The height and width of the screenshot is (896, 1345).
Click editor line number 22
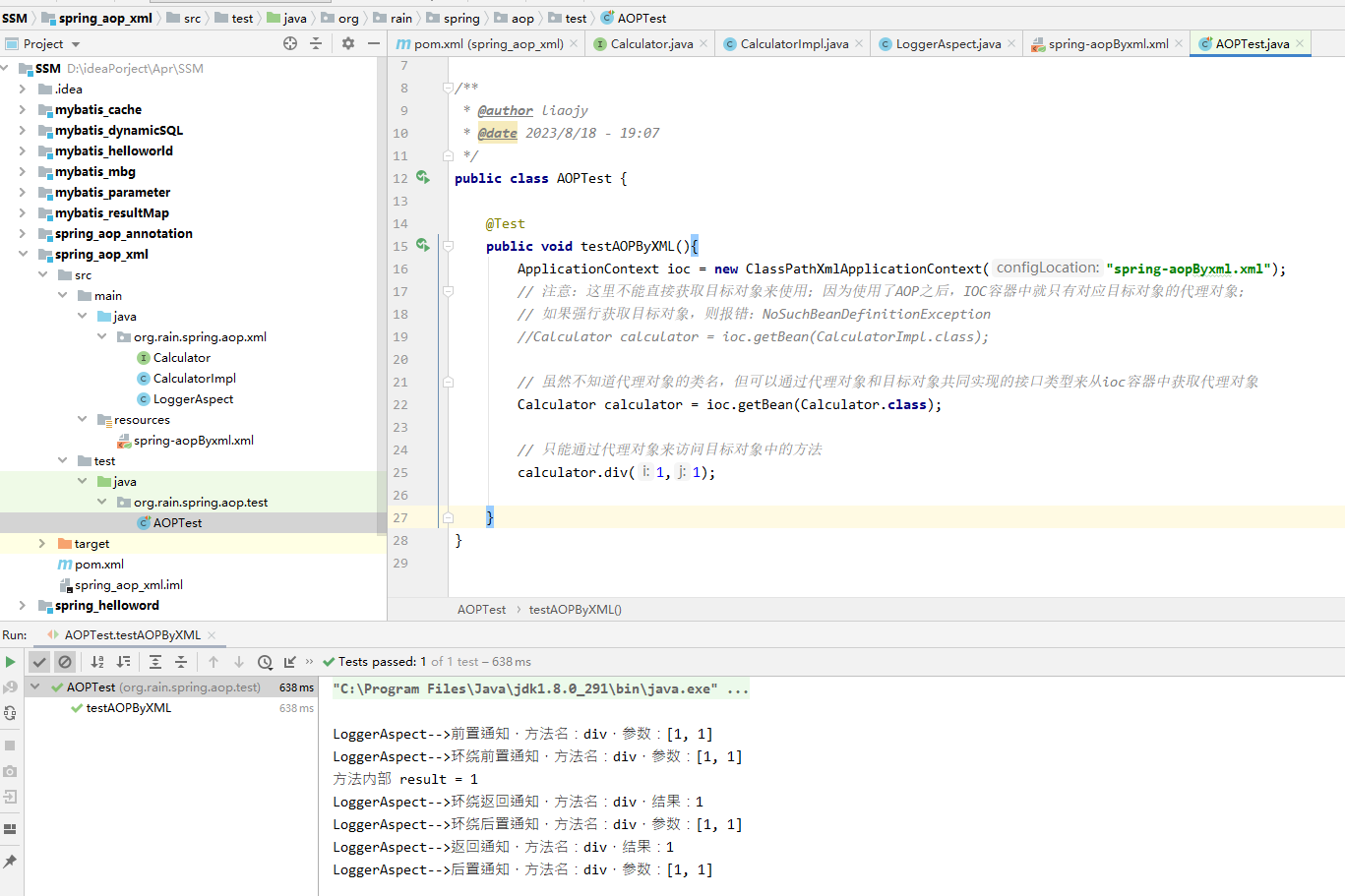pyautogui.click(x=400, y=404)
